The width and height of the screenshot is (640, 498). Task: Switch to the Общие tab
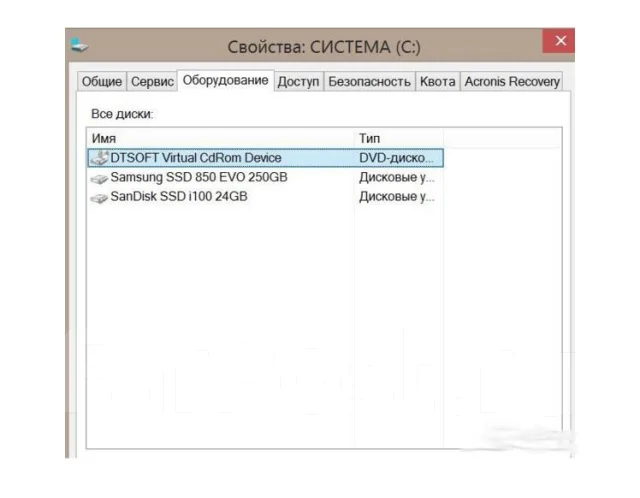[x=102, y=81]
